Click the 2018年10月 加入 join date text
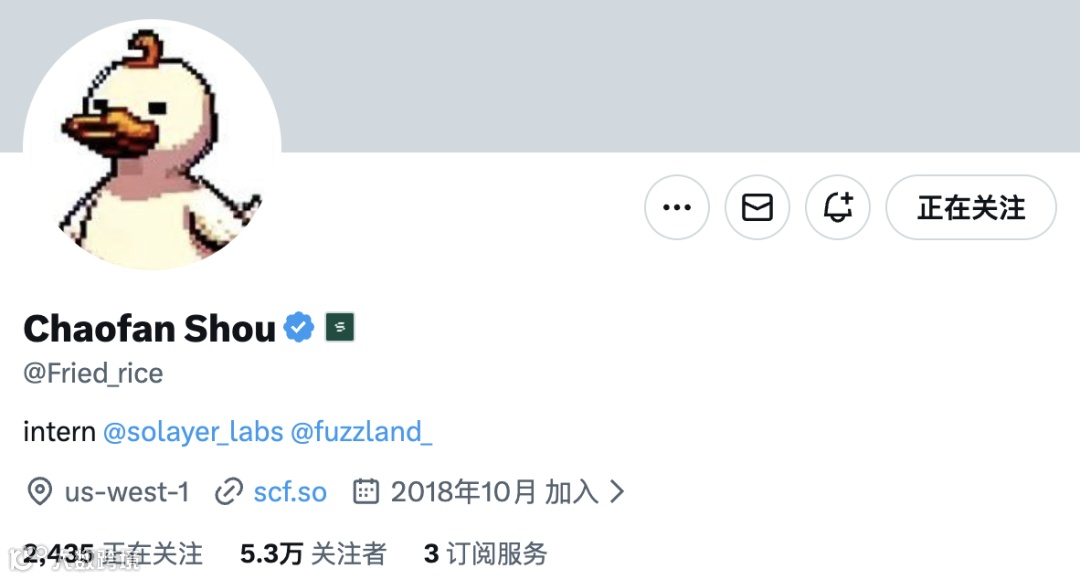Image resolution: width=1080 pixels, height=579 pixels. click(x=495, y=492)
